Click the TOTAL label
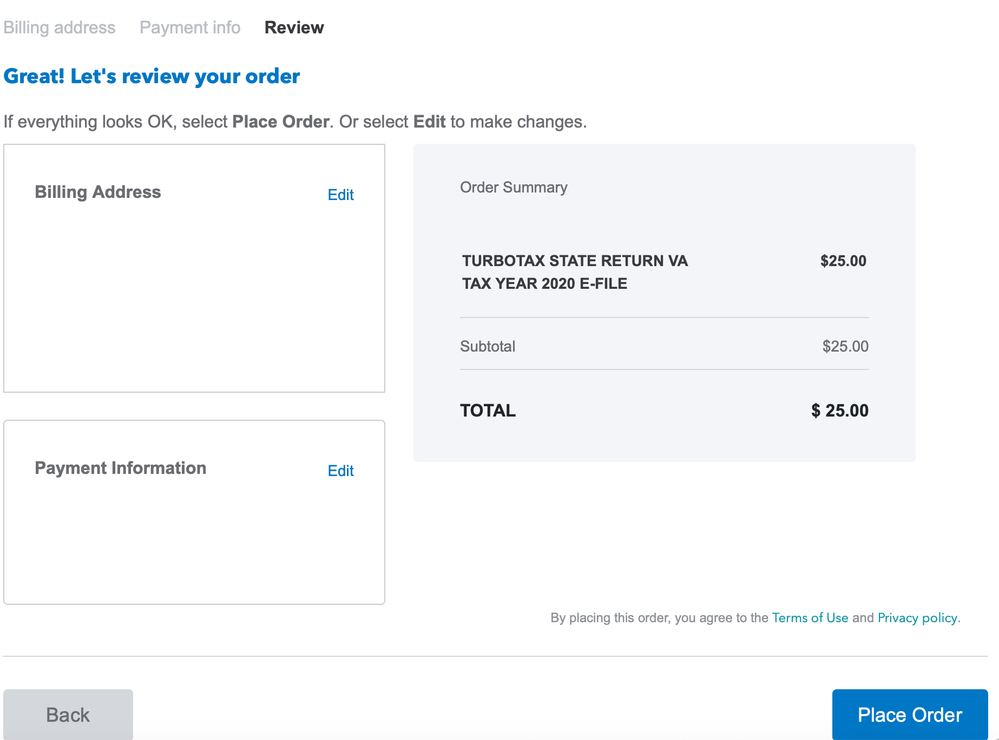Image resolution: width=999 pixels, height=740 pixels. click(487, 410)
